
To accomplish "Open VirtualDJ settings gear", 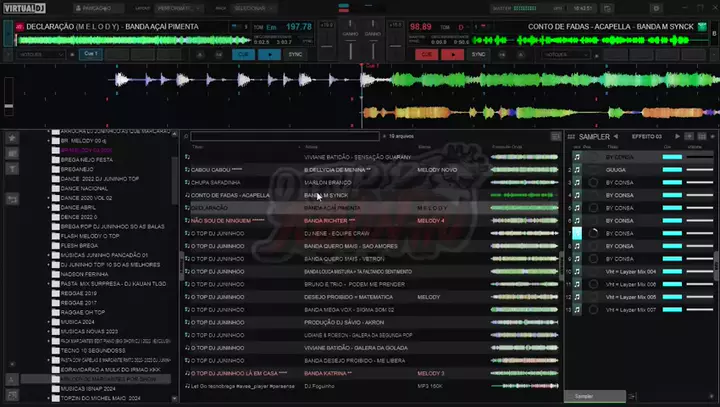I will click(656, 8).
